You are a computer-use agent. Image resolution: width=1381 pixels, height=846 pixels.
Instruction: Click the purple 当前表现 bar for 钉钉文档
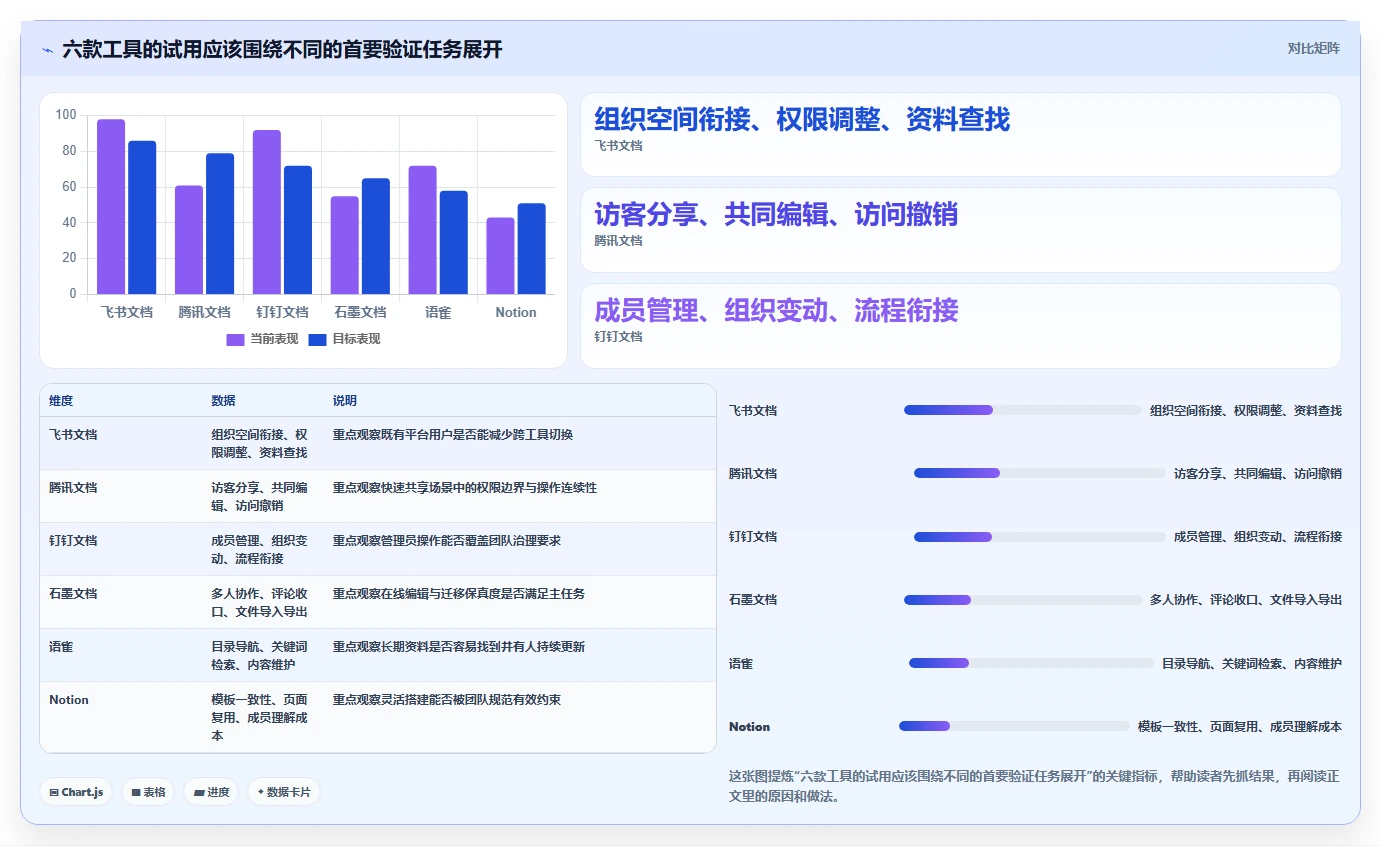pos(267,212)
